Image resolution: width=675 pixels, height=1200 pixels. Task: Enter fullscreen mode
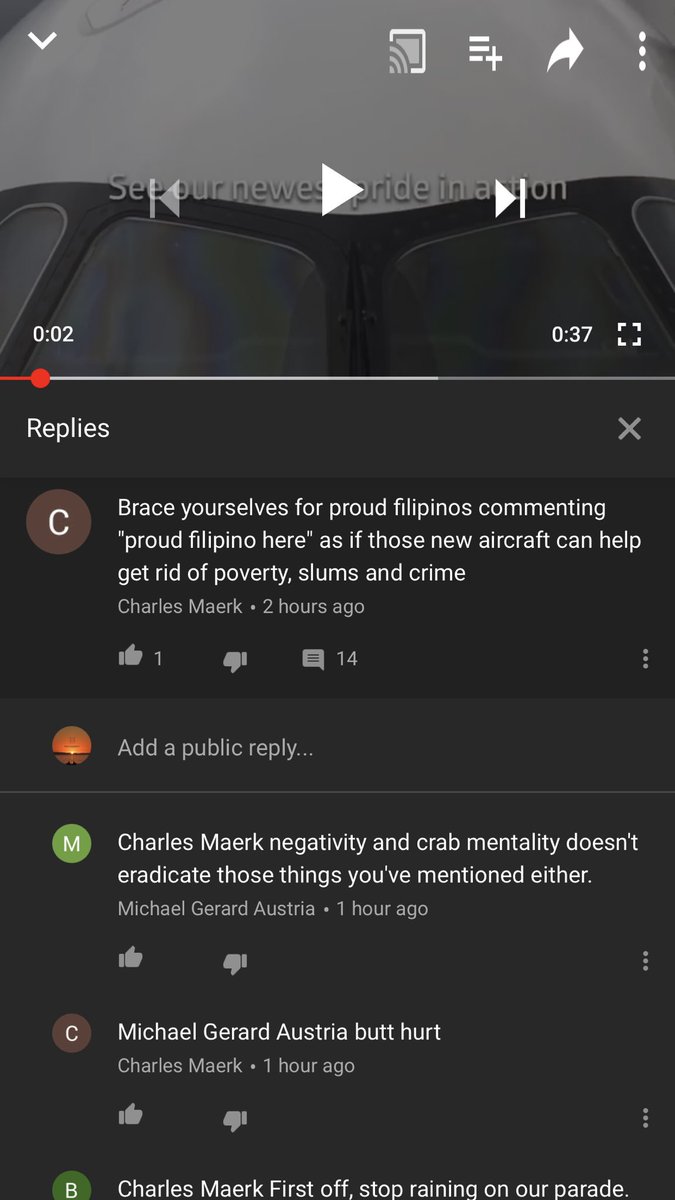point(629,334)
